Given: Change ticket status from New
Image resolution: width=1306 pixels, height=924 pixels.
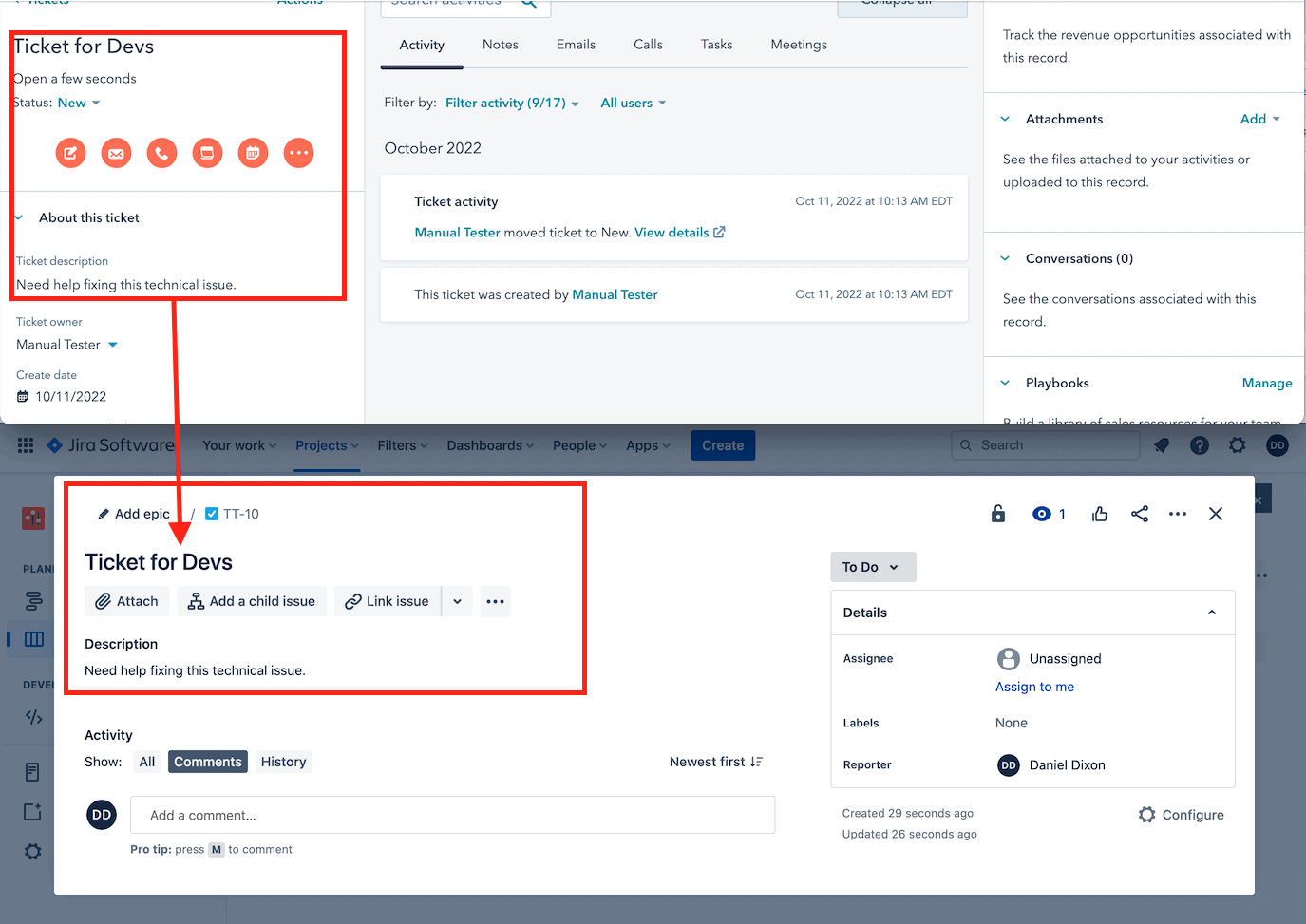Looking at the screenshot, I should click(x=79, y=102).
